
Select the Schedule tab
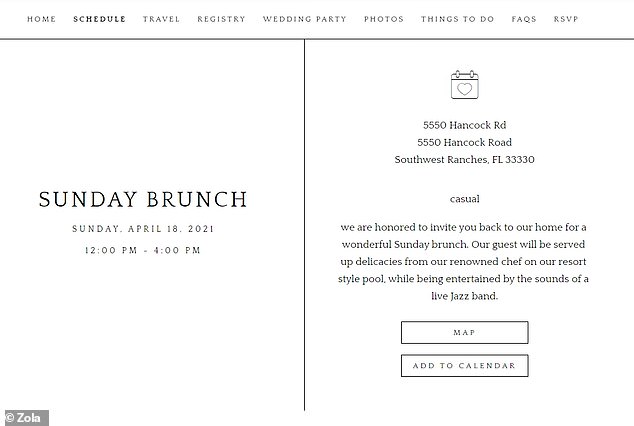(99, 19)
